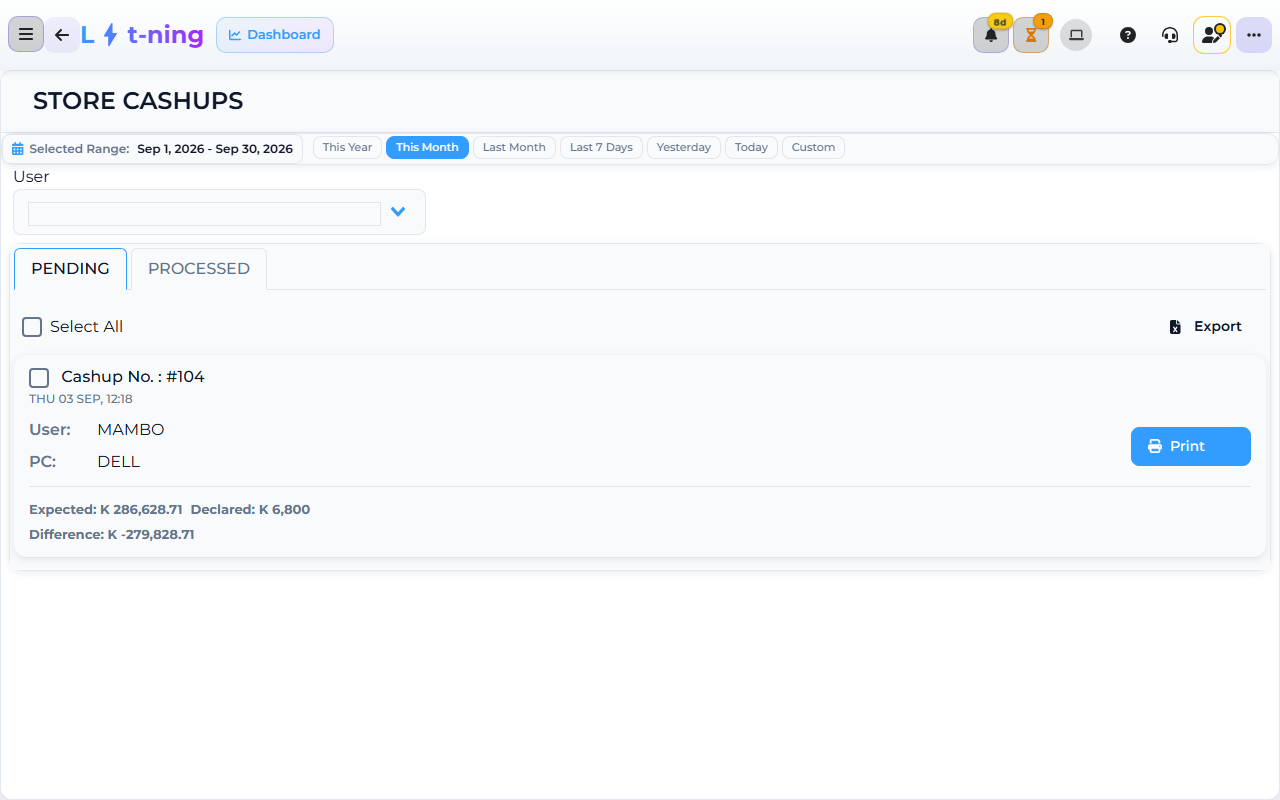This screenshot has width=1280, height=800.
Task: Switch to the PENDING tab
Action: 70,269
